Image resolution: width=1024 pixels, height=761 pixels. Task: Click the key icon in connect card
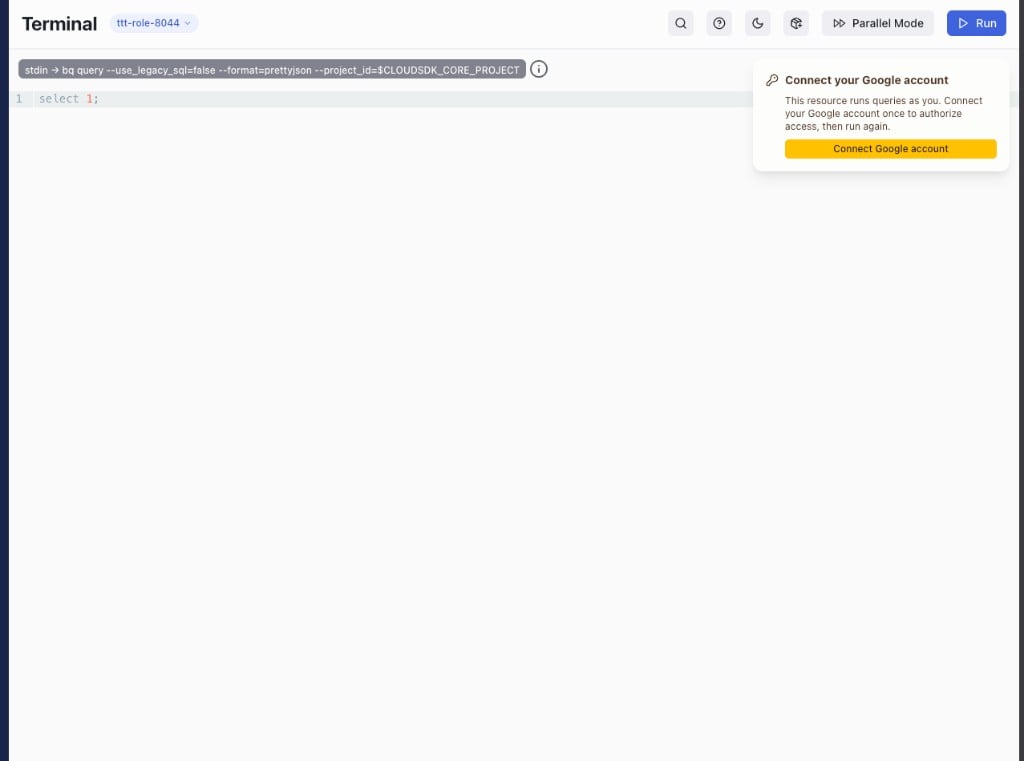(772, 80)
